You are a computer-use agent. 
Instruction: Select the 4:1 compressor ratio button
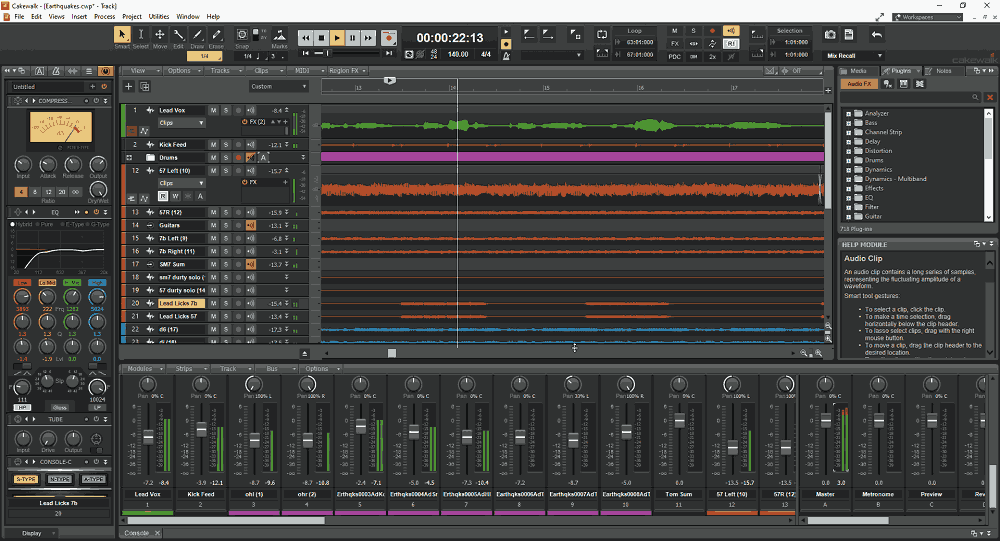[x=21, y=191]
